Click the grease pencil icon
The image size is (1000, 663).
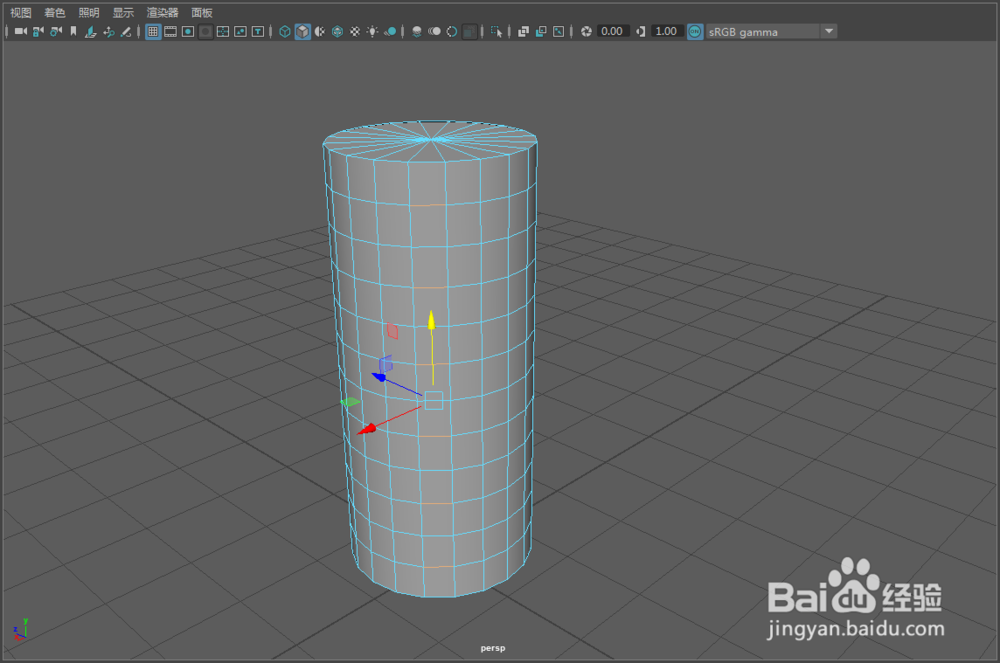pyautogui.click(x=126, y=31)
